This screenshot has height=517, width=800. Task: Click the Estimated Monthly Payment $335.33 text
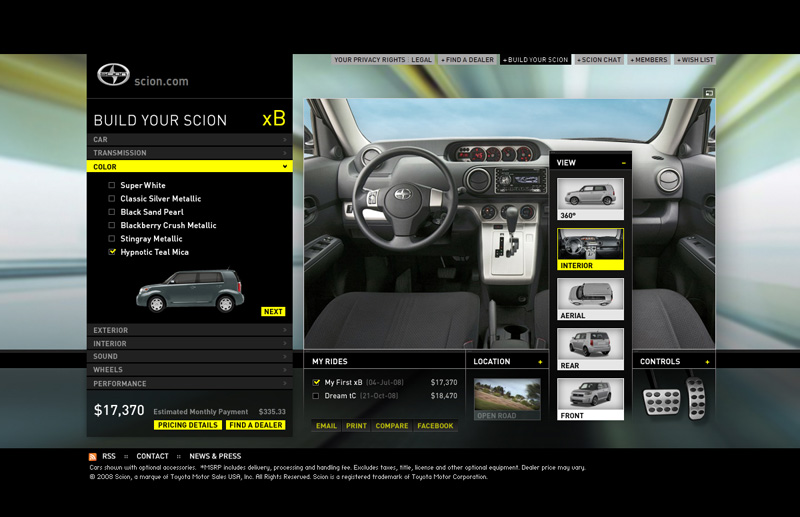(x=219, y=411)
